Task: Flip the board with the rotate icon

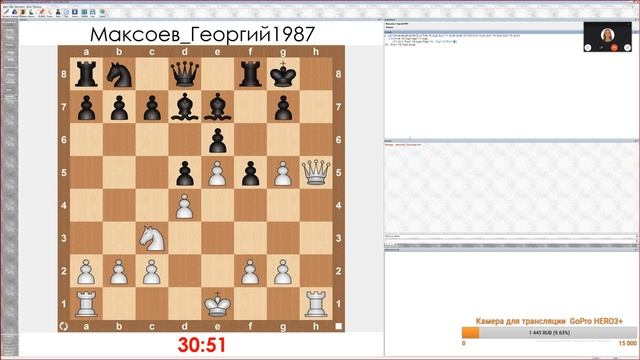Action: (x=64, y=326)
